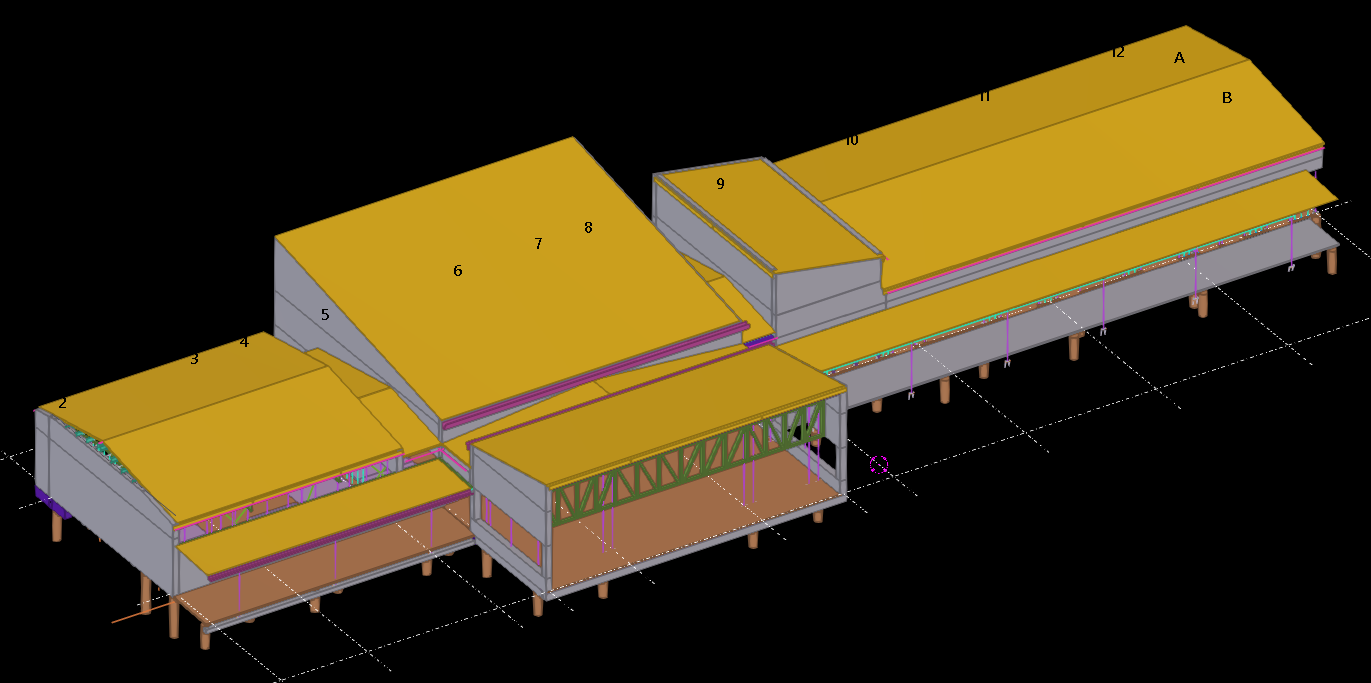Pick grid label 5 on the gable wall
This screenshot has height=683, width=1371.
[x=325, y=315]
